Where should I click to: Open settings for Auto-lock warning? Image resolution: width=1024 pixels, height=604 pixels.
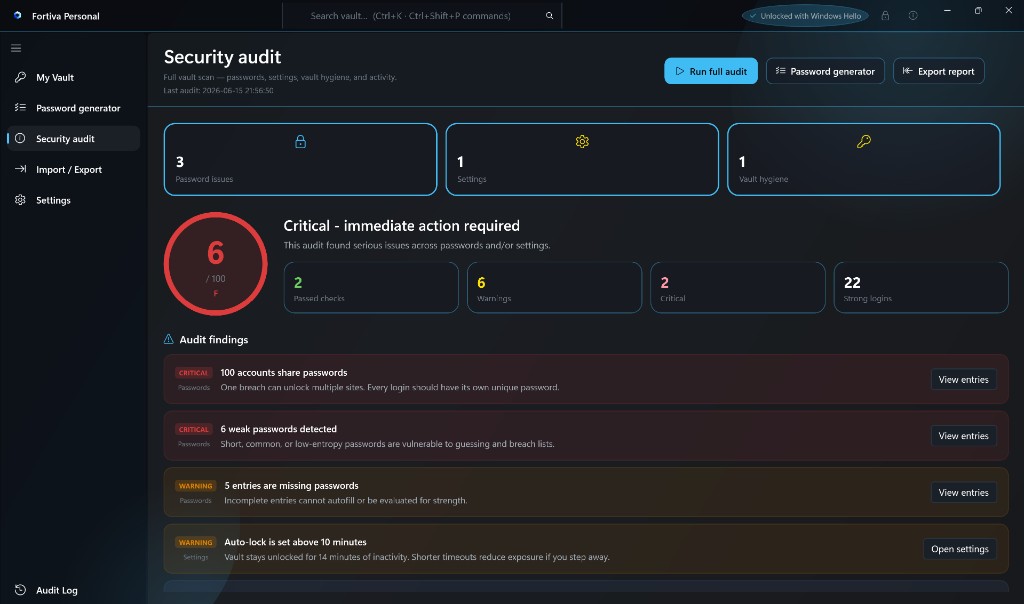tap(959, 548)
